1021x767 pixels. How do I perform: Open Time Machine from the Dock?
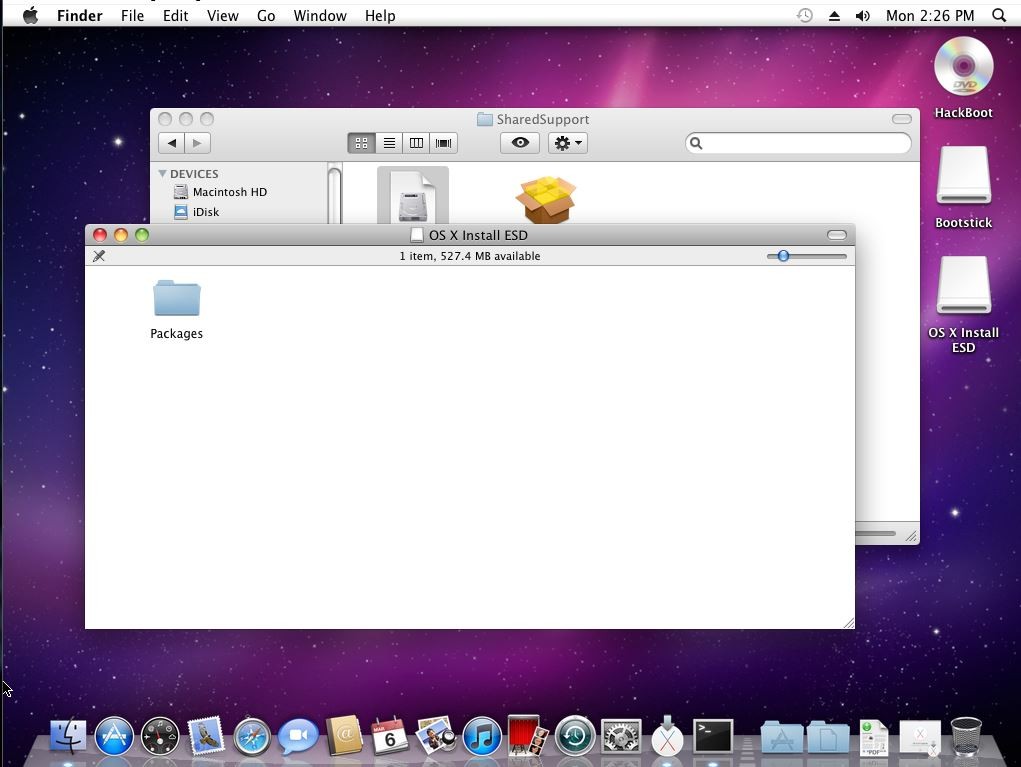coord(575,737)
